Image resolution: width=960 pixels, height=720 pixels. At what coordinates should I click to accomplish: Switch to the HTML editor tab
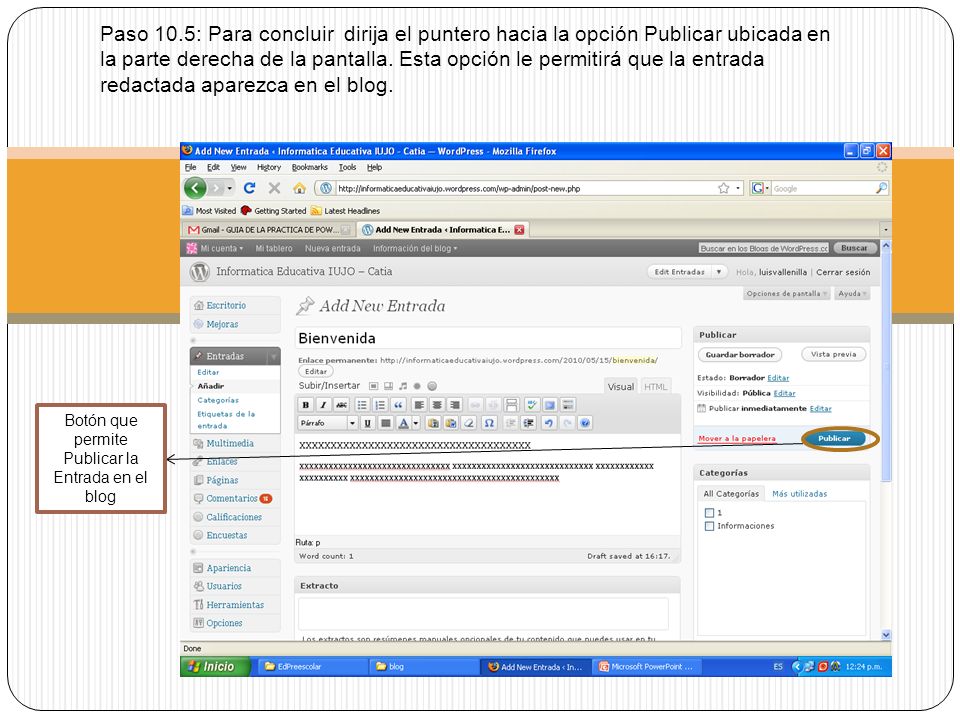pyautogui.click(x=656, y=387)
